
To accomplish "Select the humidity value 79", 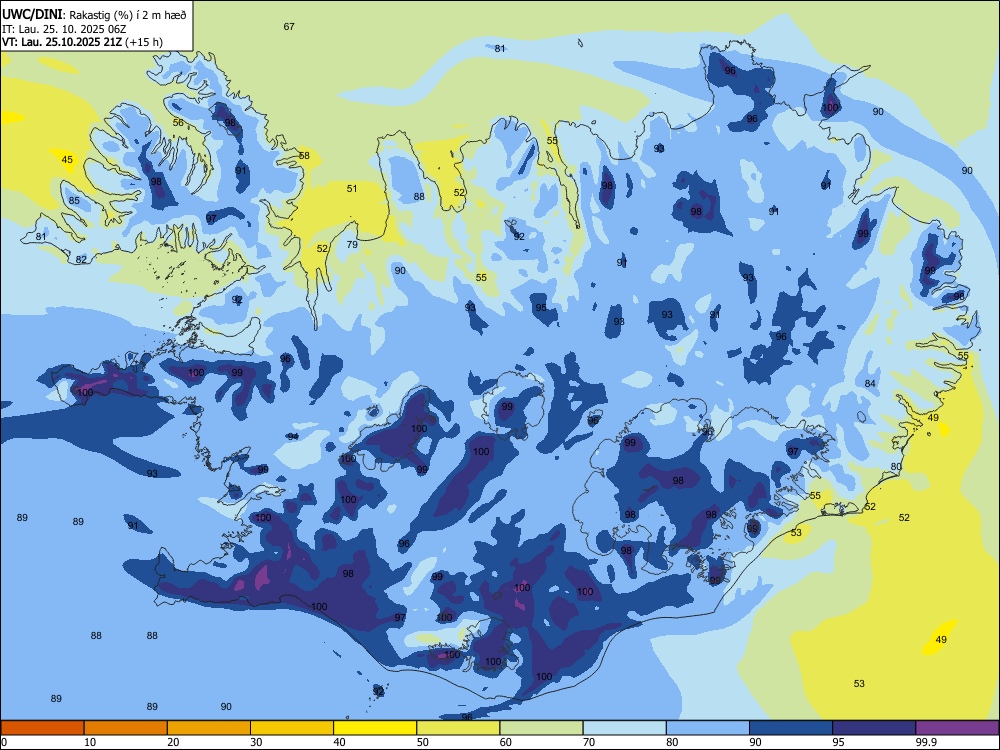I will click(x=352, y=244).
